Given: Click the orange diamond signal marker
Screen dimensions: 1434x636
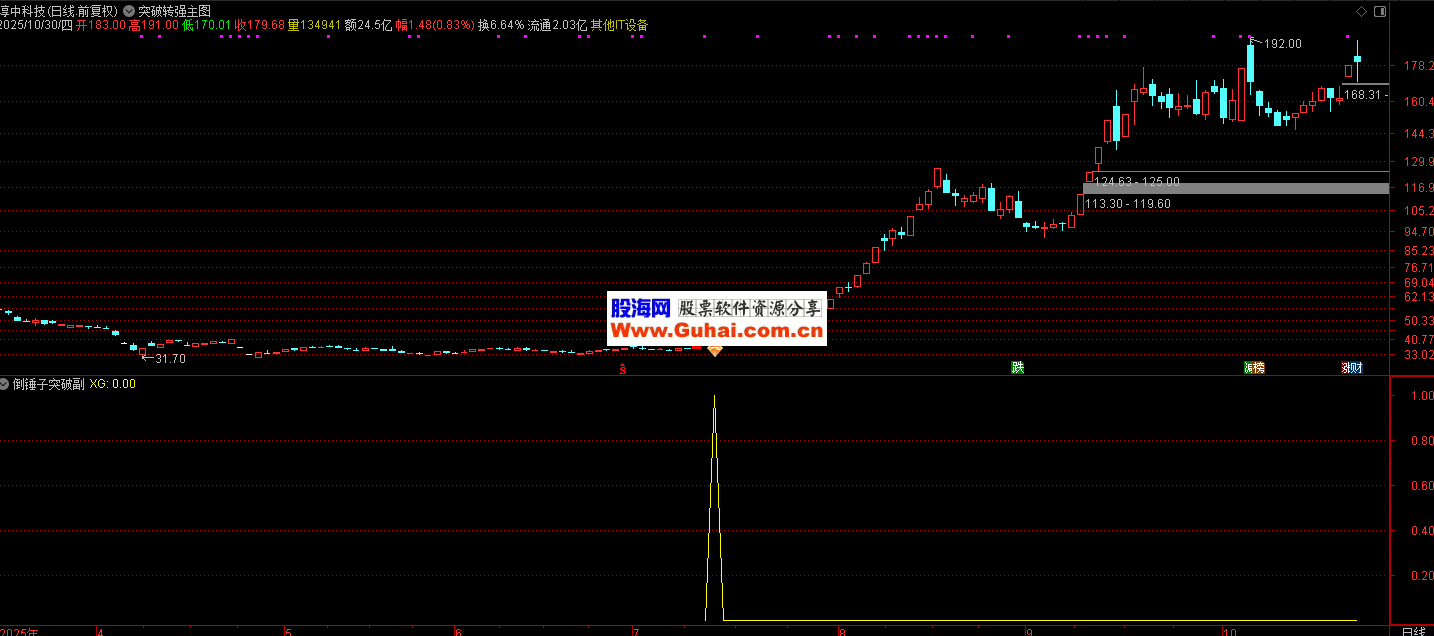Looking at the screenshot, I should pyautogui.click(x=714, y=349).
